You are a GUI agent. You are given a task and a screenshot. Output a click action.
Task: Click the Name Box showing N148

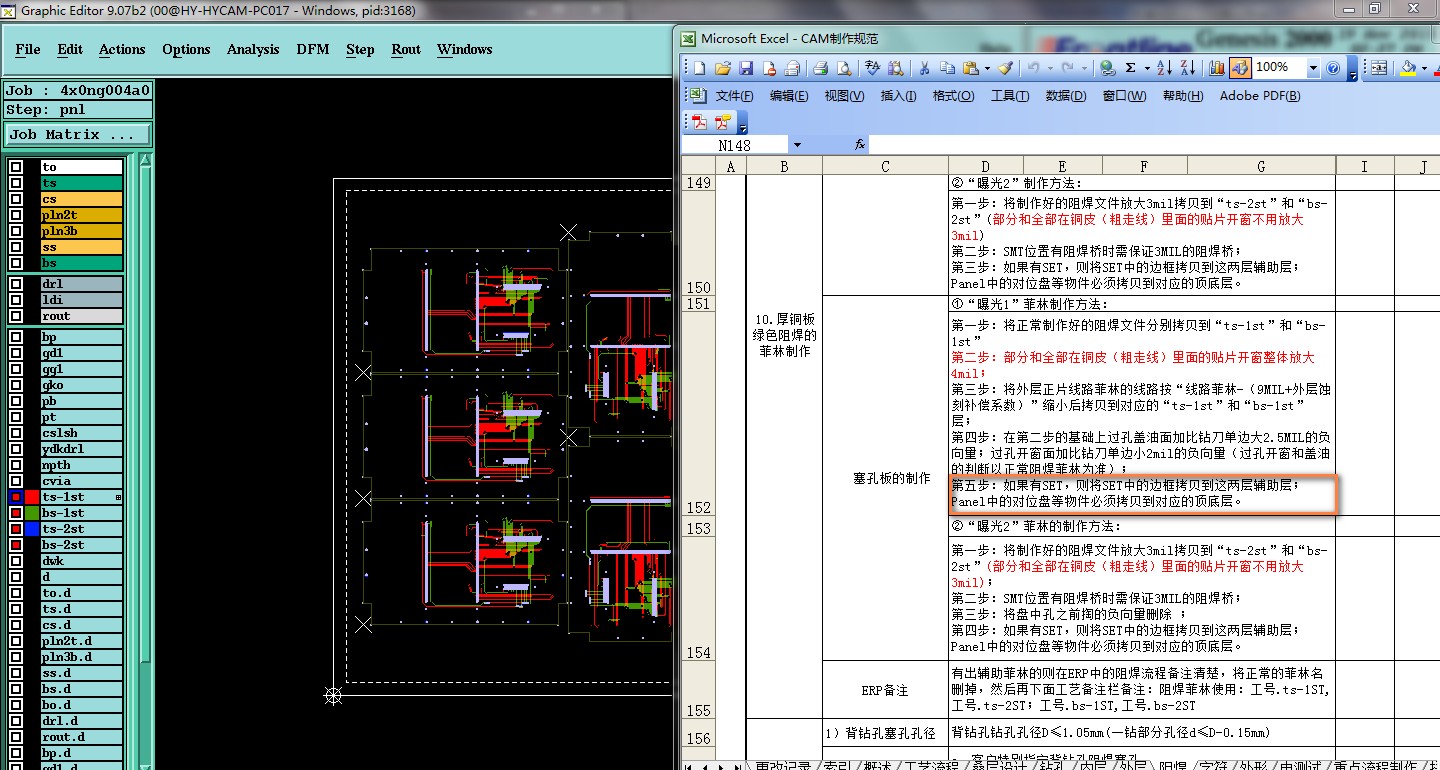(735, 145)
